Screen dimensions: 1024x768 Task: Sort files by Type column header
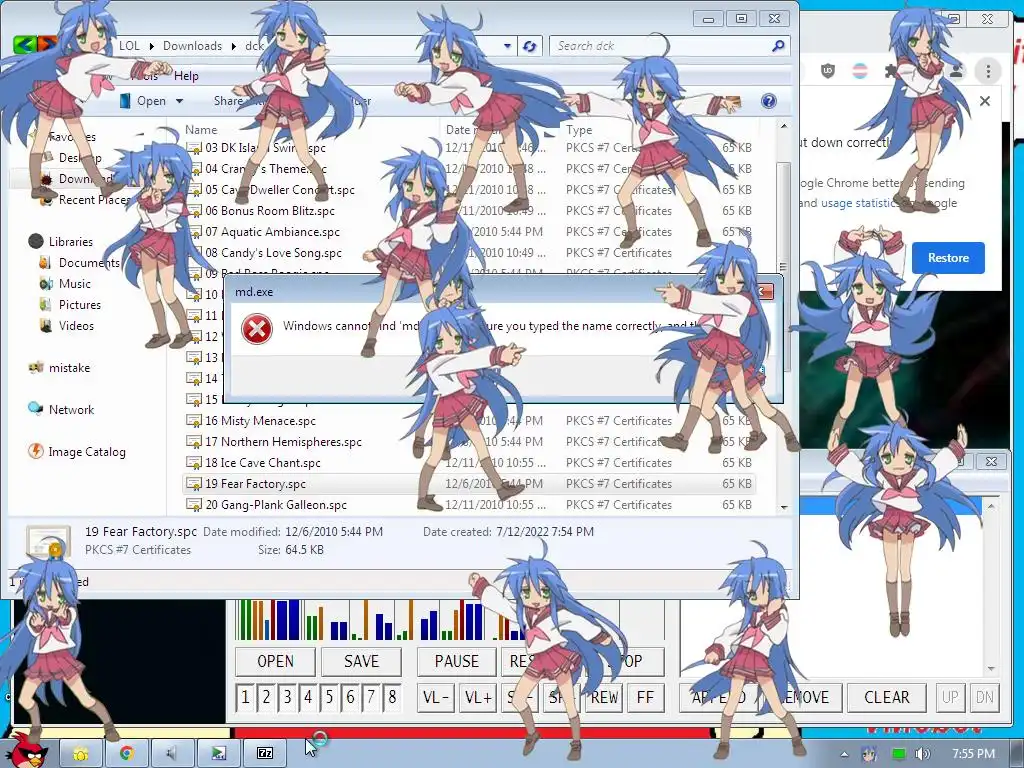pos(579,129)
